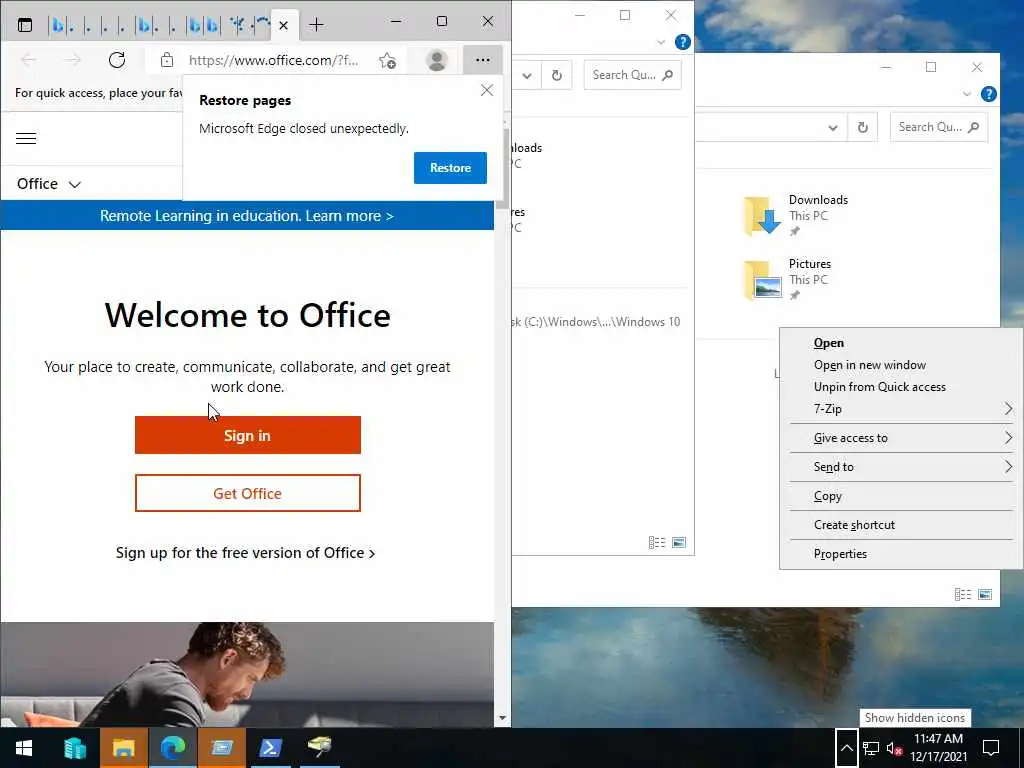
Task: Reload the Office page in Edge
Action: 117,60
